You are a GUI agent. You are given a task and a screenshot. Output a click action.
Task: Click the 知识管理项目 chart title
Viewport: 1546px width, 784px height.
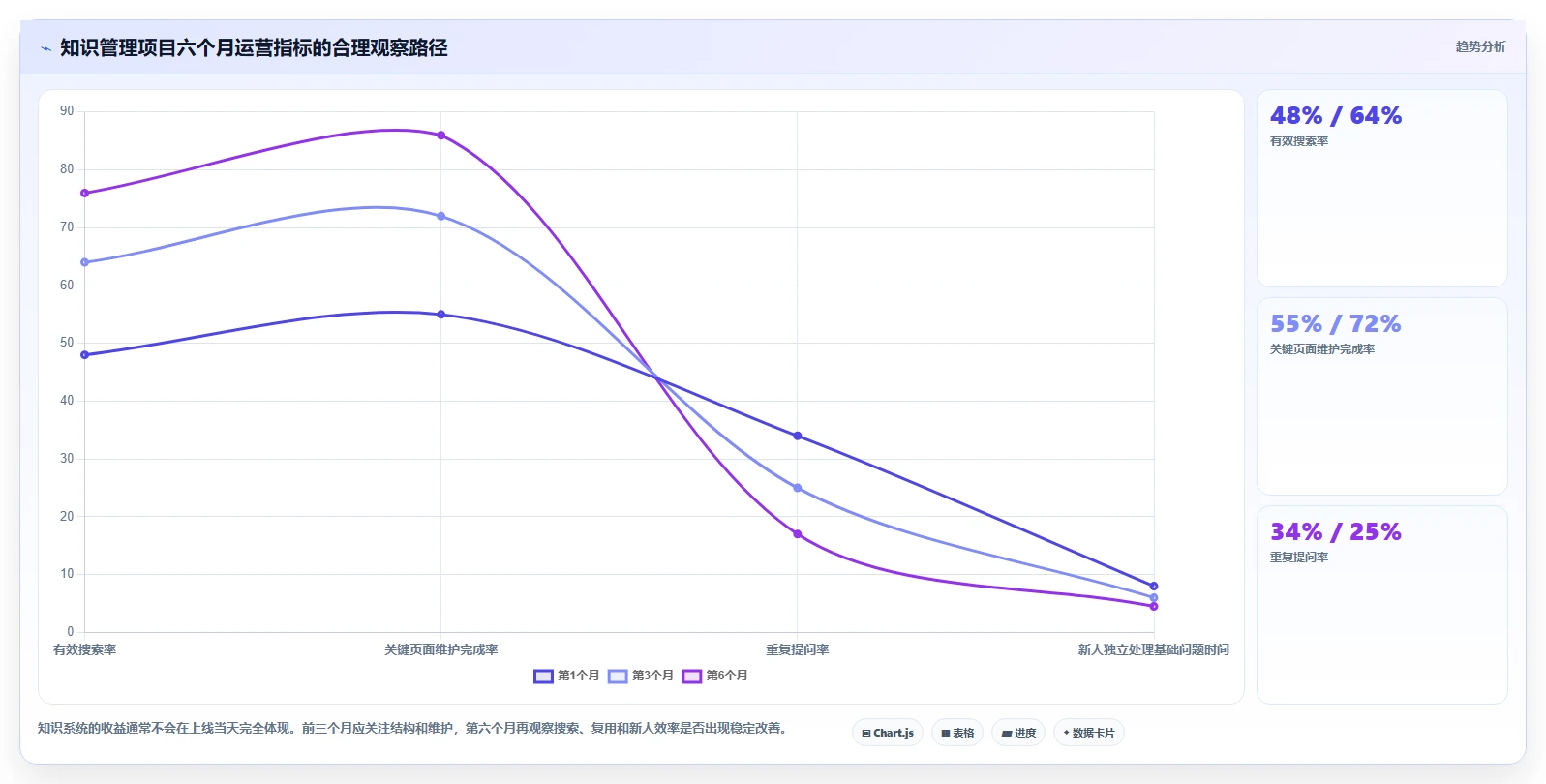(254, 47)
